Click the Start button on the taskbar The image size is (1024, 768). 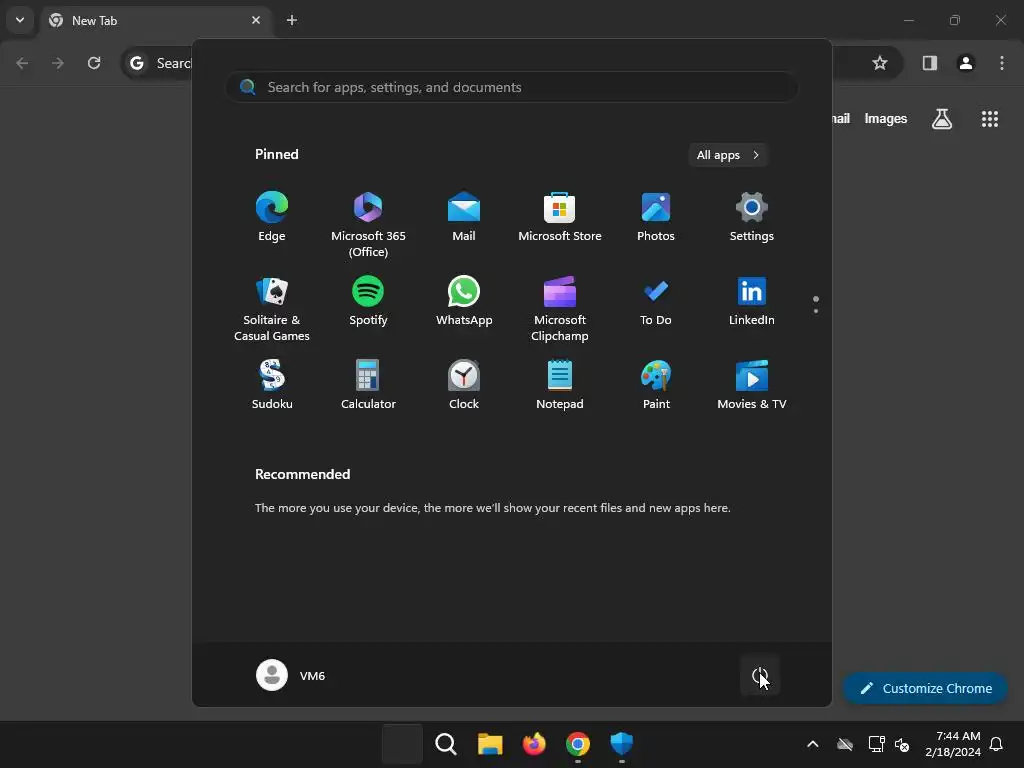pyautogui.click(x=402, y=744)
